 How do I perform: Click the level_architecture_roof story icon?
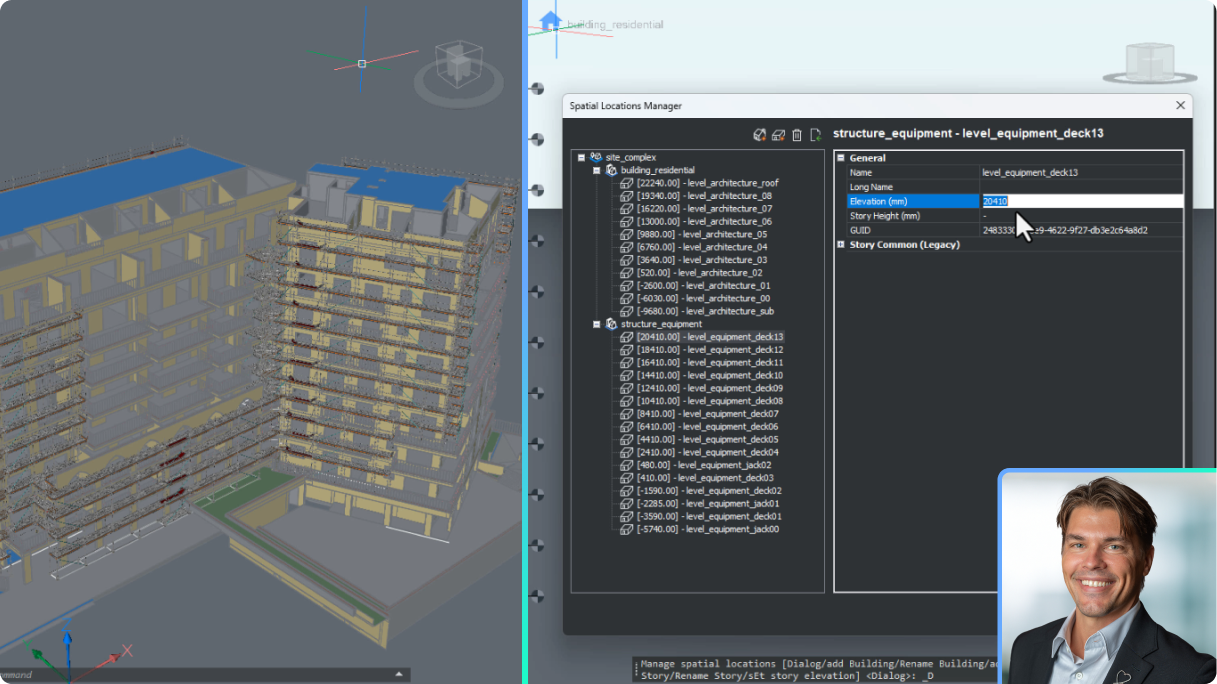click(x=629, y=183)
